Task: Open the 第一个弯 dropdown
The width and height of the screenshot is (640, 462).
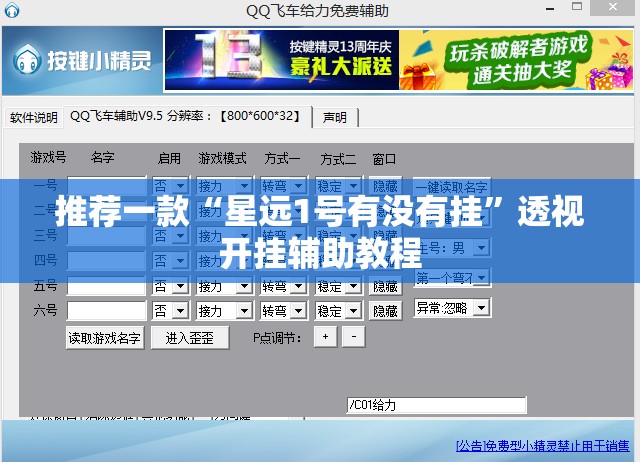Action: [x=452, y=278]
